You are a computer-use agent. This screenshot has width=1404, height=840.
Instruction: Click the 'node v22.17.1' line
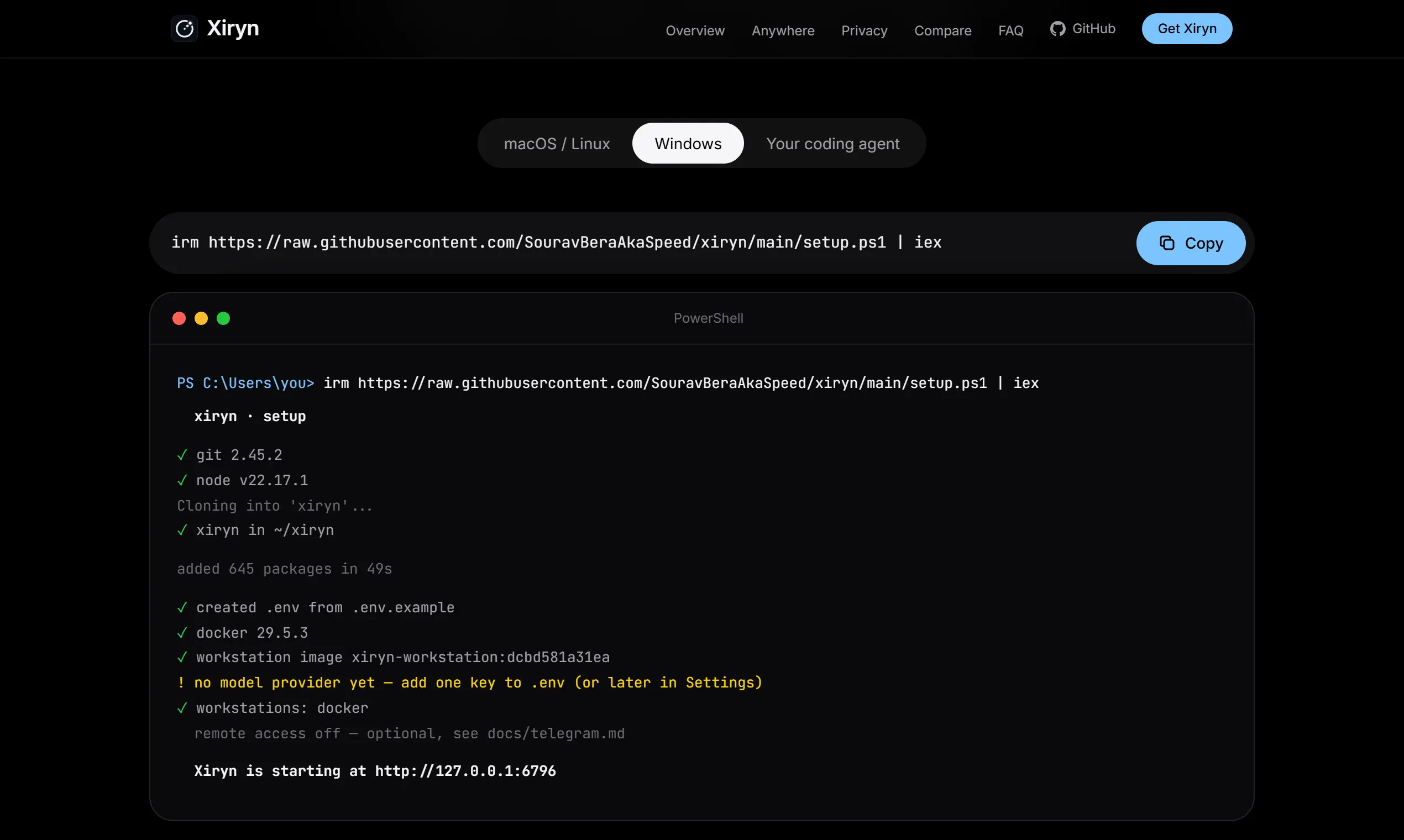(252, 481)
